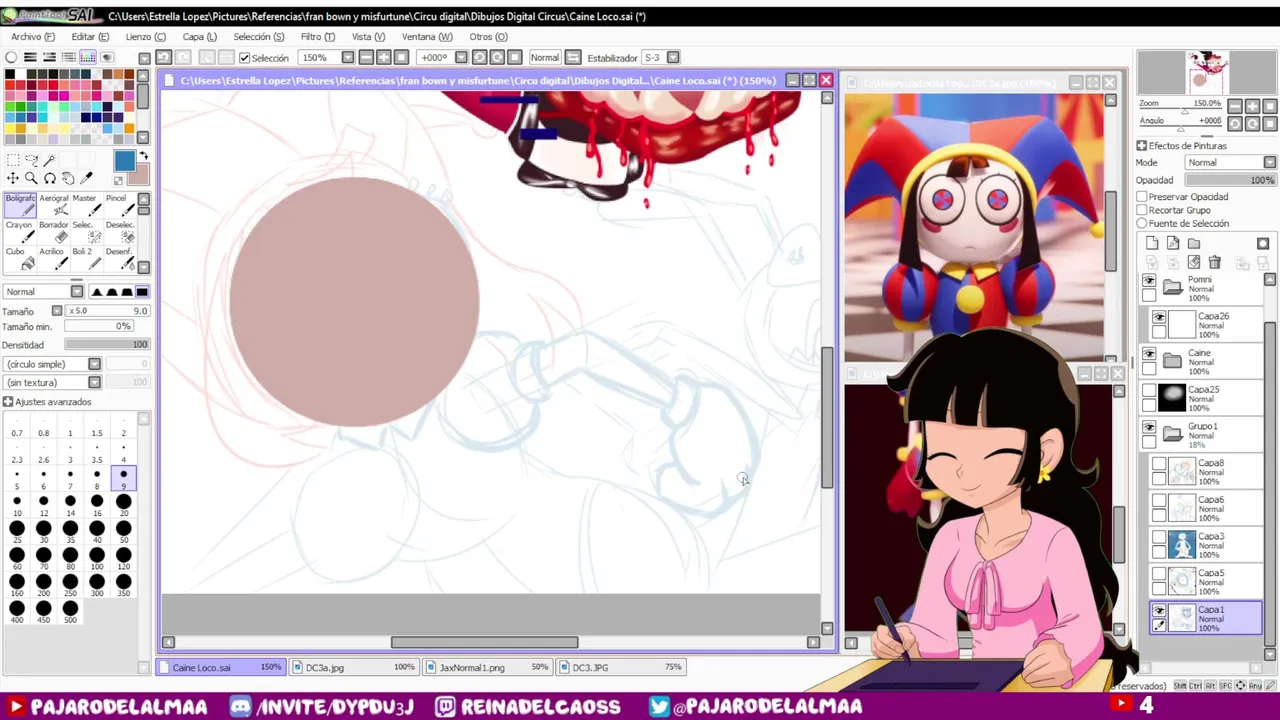Enable Preservar Opacidad checkbox

pos(1142,197)
